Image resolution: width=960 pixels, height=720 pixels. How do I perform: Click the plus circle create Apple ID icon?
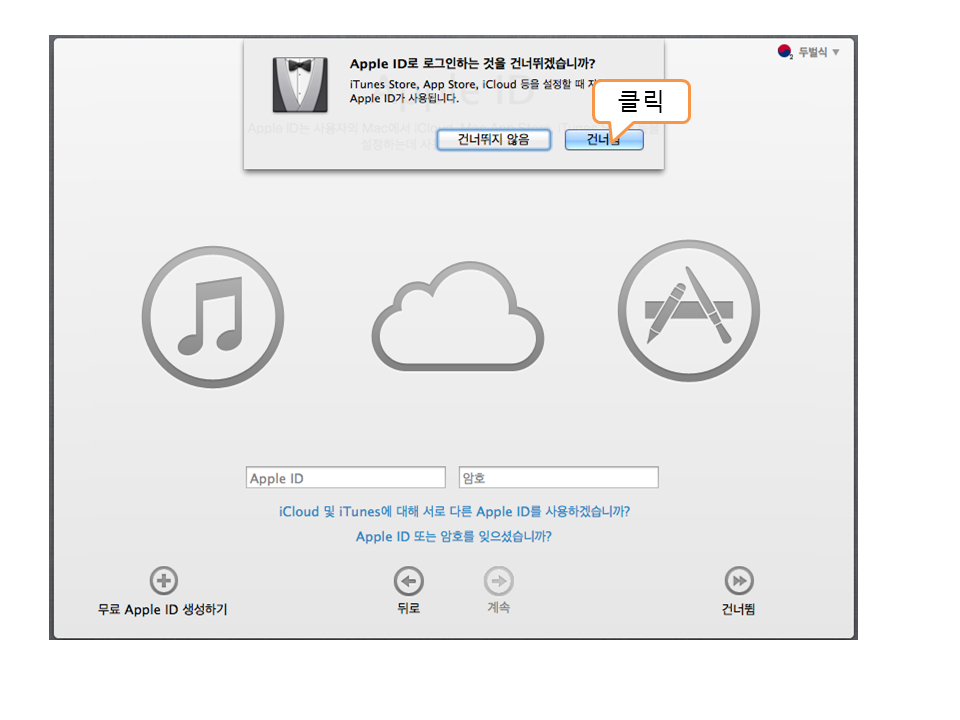pos(163,580)
